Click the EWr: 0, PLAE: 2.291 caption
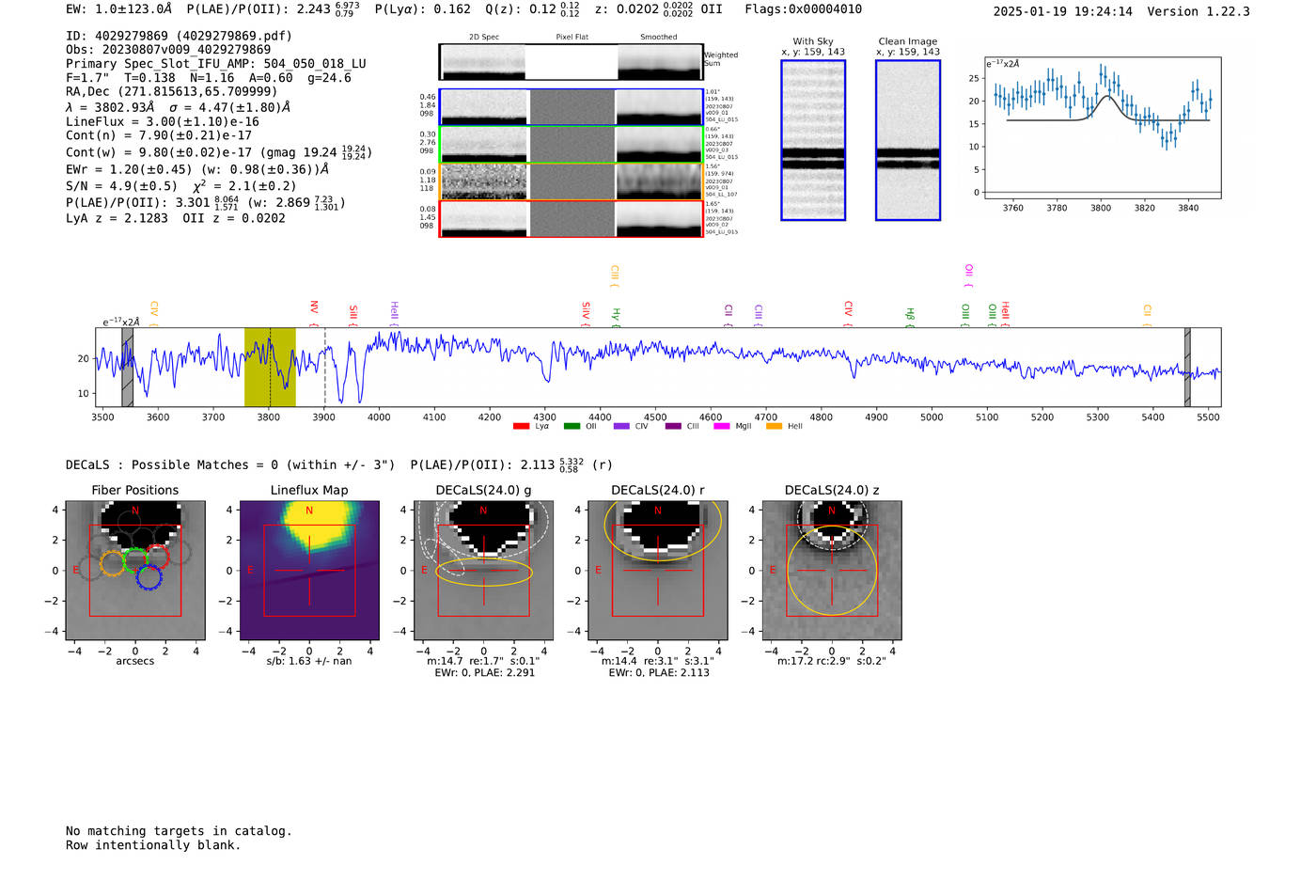The image size is (1316, 896). (484, 672)
